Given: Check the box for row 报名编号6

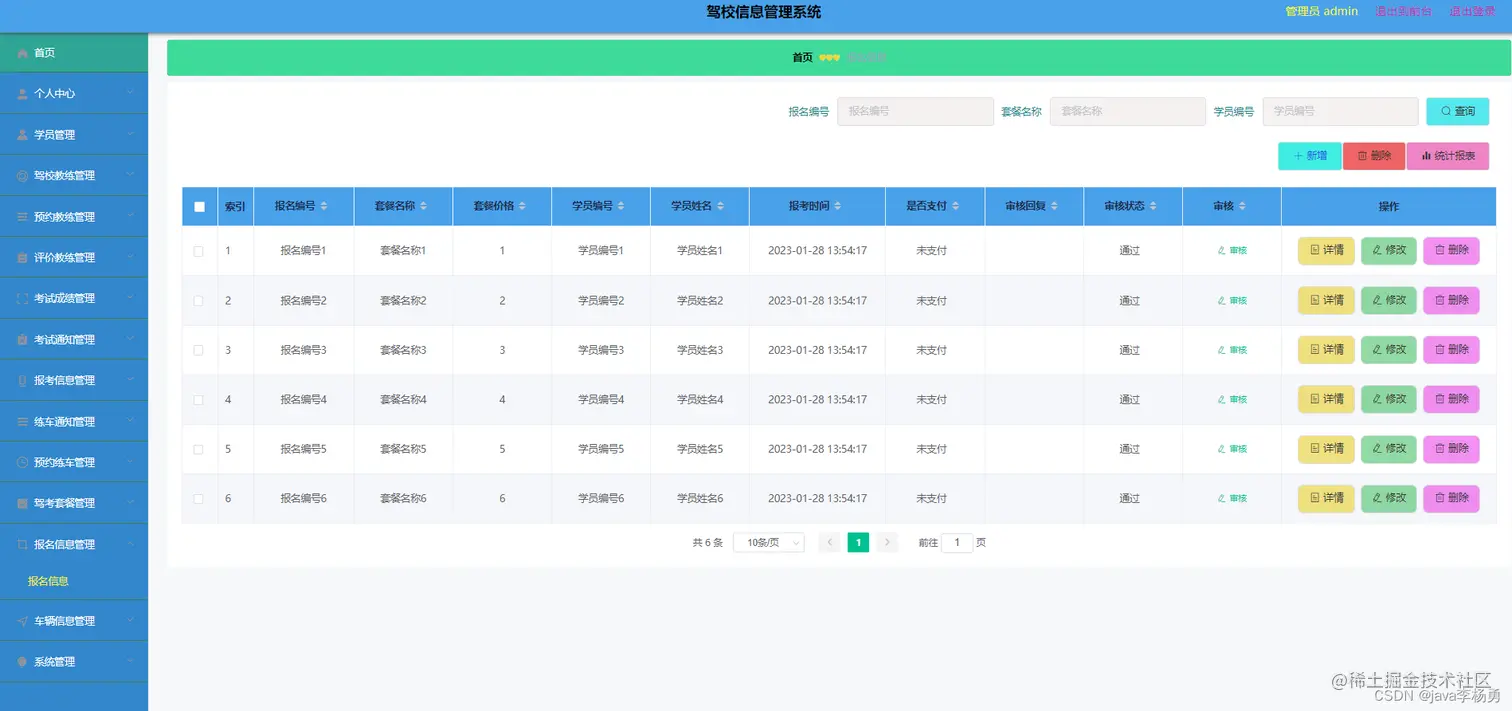Looking at the screenshot, I should (198, 499).
